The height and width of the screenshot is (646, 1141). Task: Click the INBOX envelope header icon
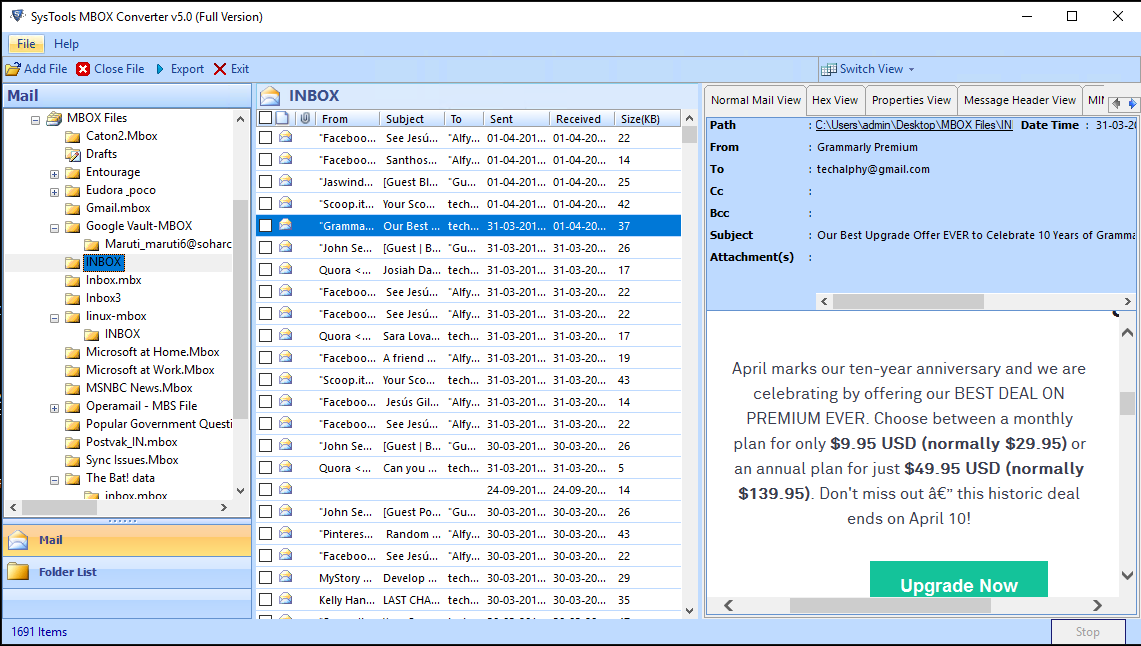pyautogui.click(x=271, y=95)
